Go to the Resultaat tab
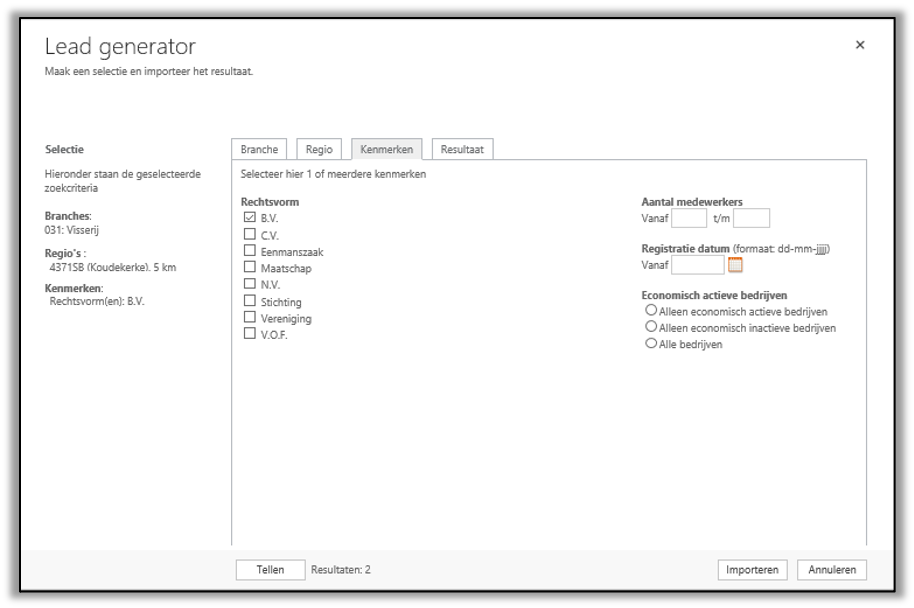This screenshot has width=914, height=608. [x=462, y=149]
